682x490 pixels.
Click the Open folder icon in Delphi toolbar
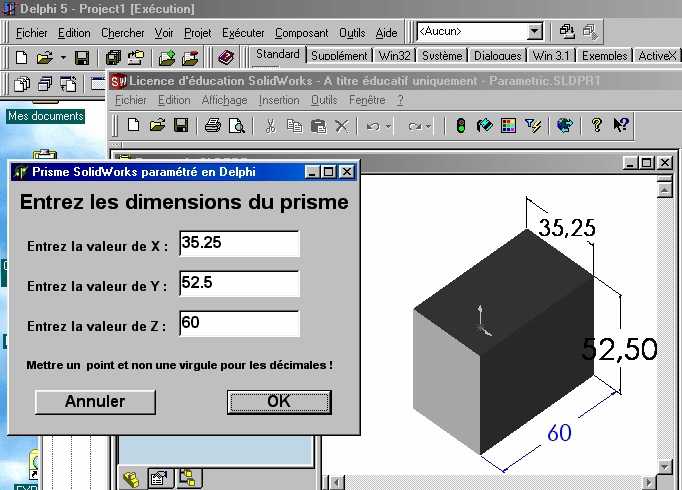pos(44,57)
